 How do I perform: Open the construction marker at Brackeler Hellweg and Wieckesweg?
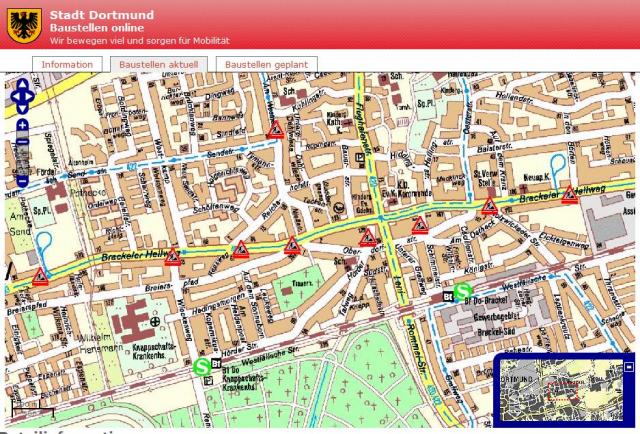click(x=173, y=257)
